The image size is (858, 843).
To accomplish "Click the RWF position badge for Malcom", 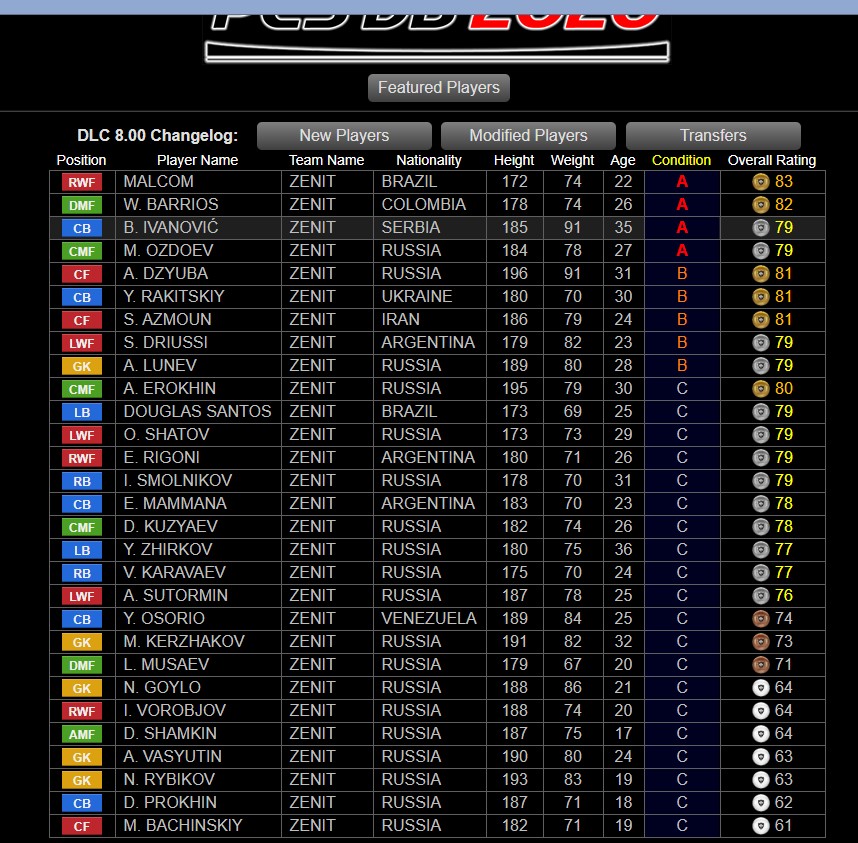I will pyautogui.click(x=82, y=182).
